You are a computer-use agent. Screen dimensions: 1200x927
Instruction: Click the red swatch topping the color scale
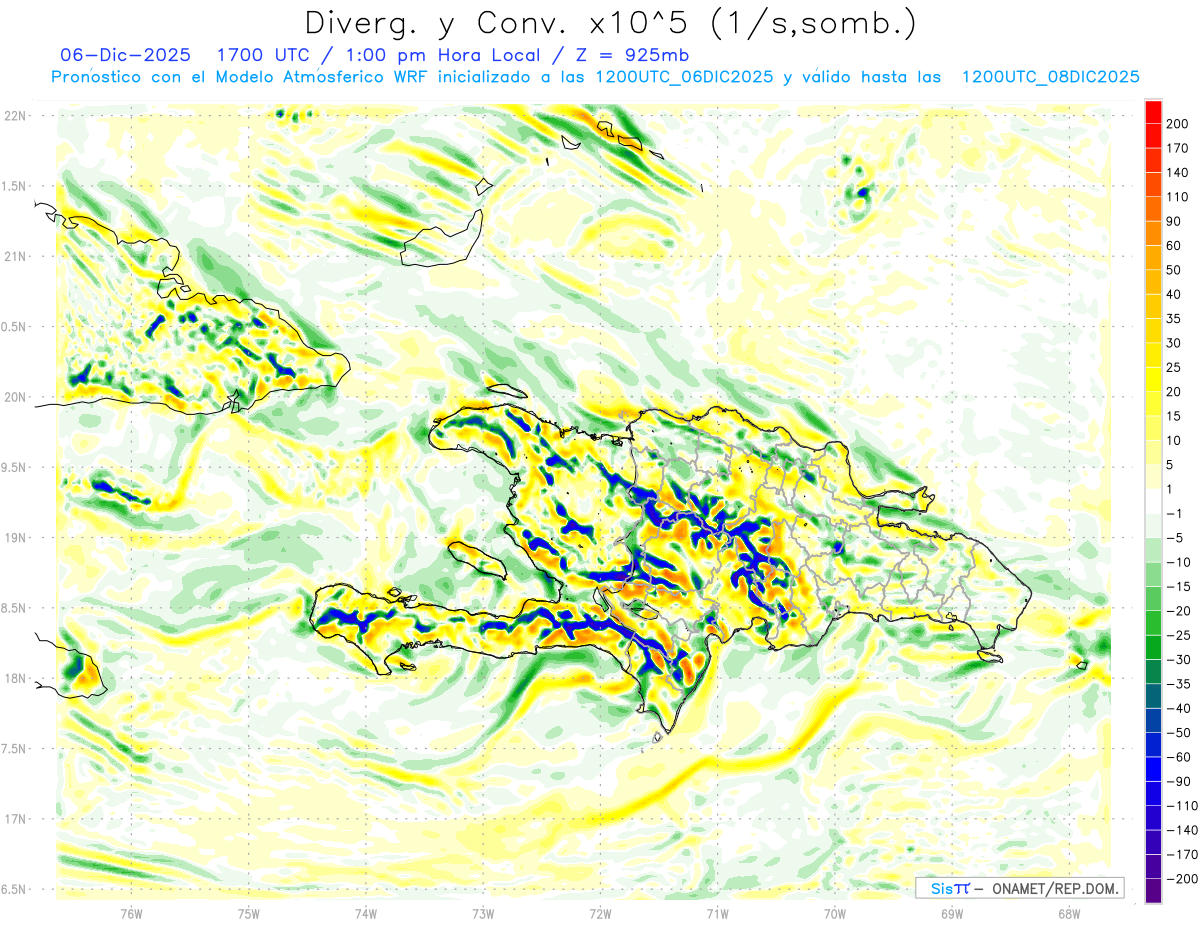1153,111
